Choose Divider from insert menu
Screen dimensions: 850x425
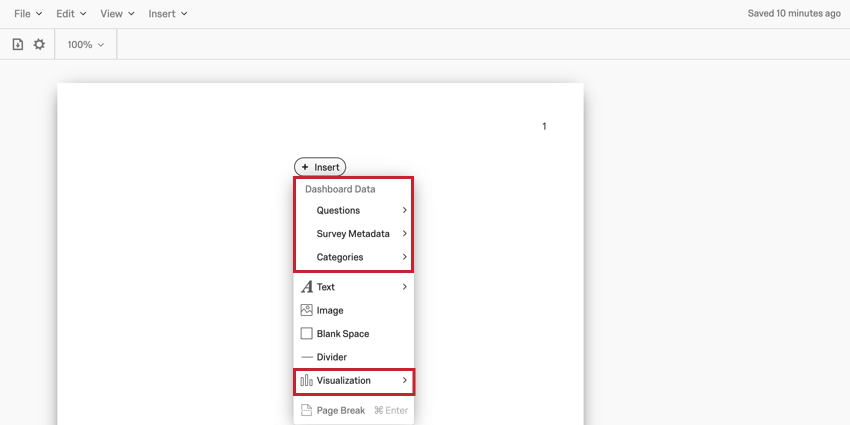click(353, 357)
